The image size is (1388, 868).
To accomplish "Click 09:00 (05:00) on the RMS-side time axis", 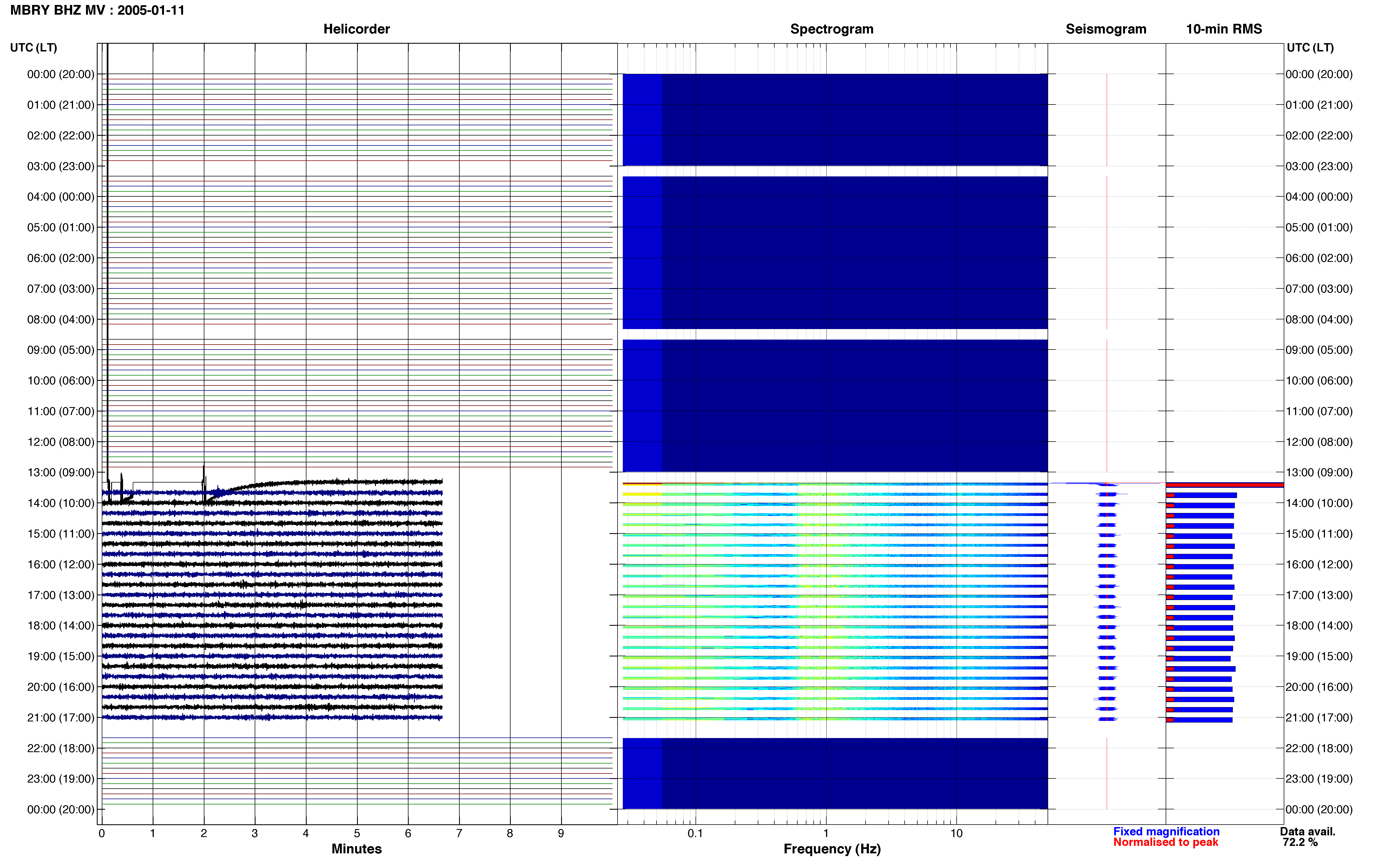I will tap(1319, 350).
